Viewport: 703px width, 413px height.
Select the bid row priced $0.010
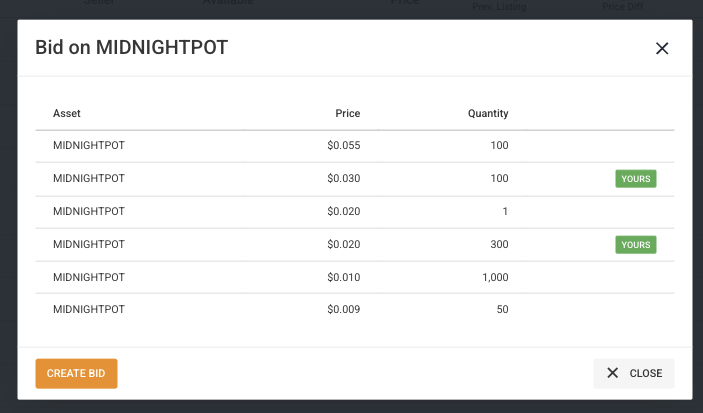point(355,277)
